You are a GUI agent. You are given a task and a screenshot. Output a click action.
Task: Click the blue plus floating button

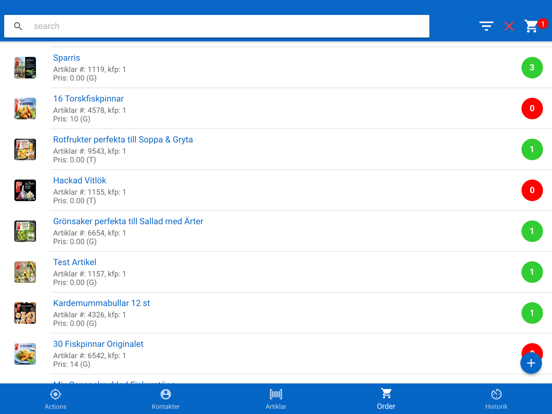(531, 363)
